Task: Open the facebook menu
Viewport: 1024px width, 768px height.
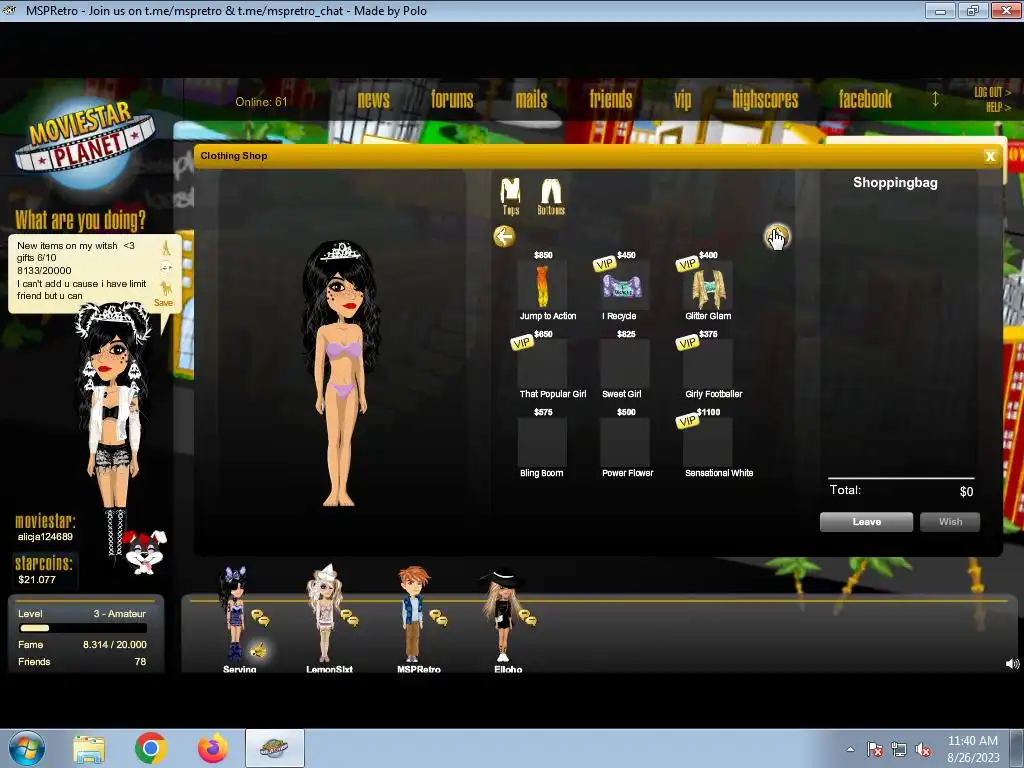Action: tap(865, 99)
